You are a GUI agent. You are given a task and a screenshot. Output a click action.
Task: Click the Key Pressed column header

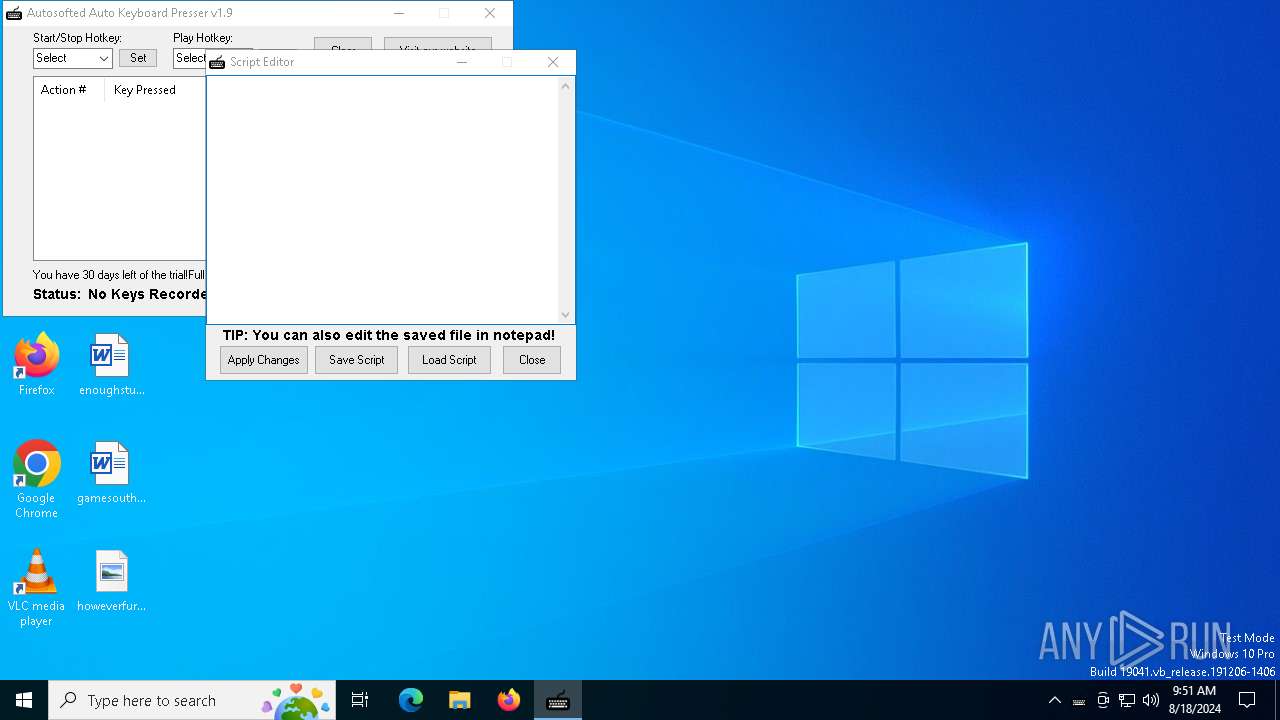[x=155, y=90]
